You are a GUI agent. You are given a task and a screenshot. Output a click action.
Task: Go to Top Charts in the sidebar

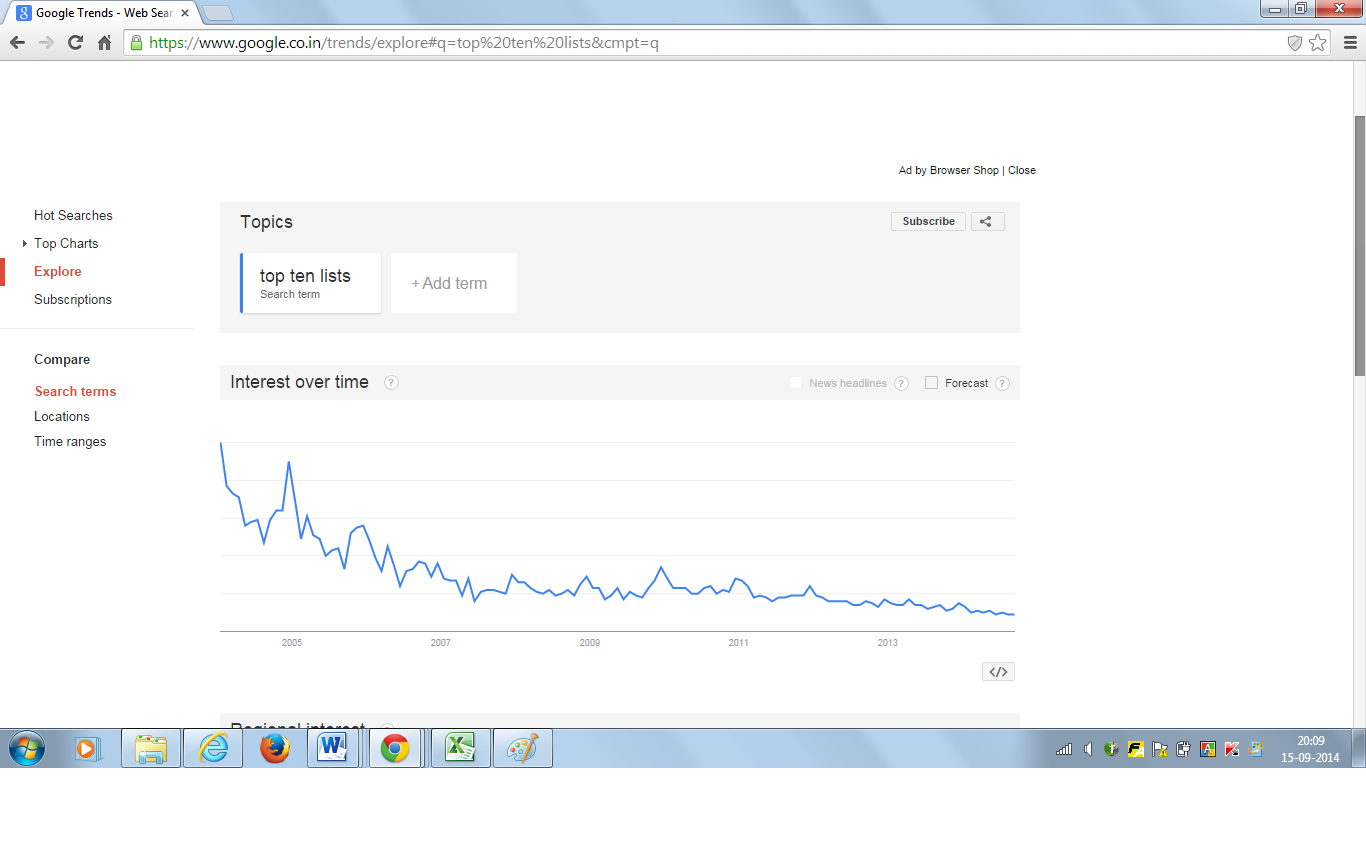click(x=66, y=243)
